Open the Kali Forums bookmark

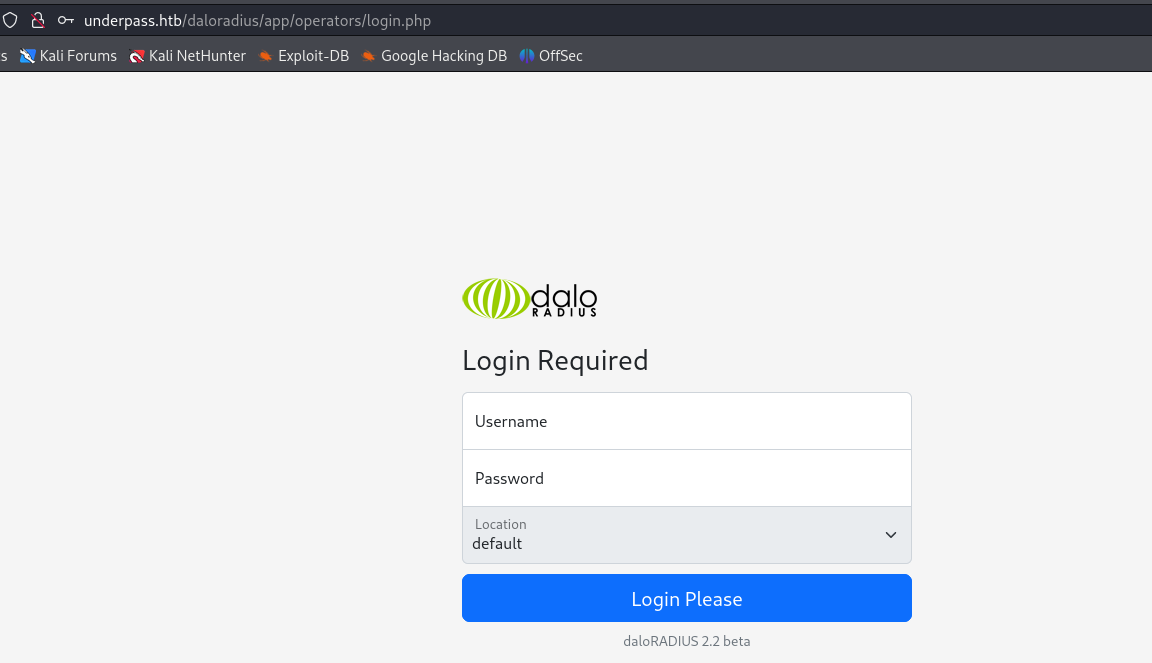pos(68,56)
